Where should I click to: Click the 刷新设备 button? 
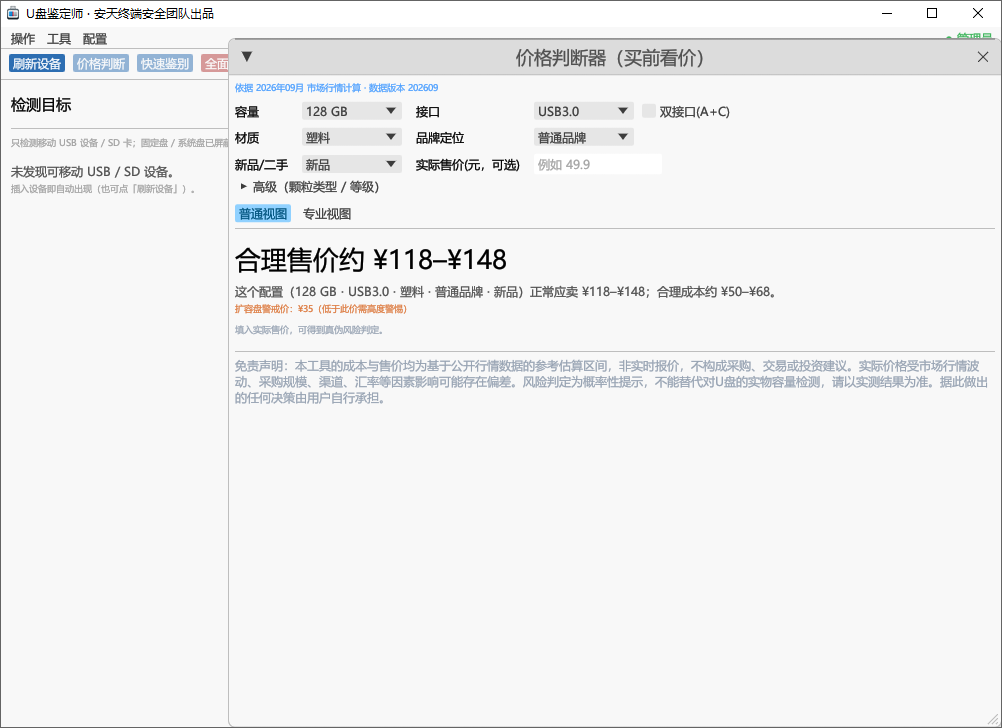pyautogui.click(x=37, y=63)
